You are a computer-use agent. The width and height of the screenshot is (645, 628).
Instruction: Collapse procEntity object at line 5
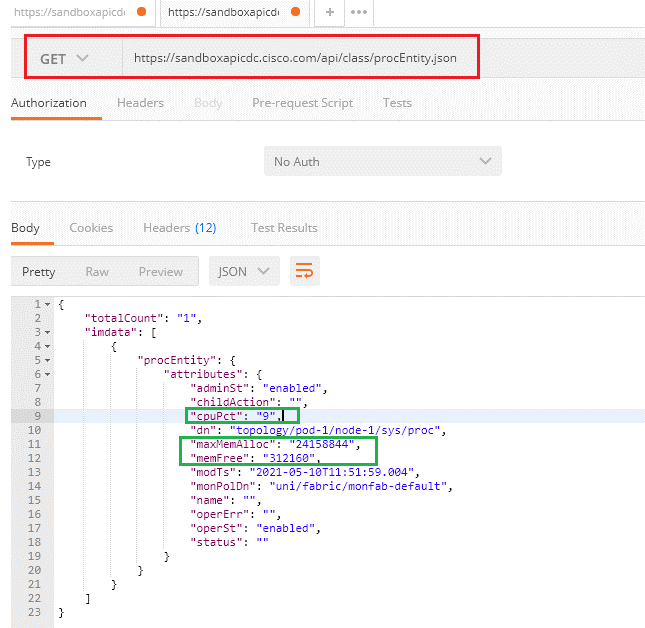pyautogui.click(x=48, y=360)
